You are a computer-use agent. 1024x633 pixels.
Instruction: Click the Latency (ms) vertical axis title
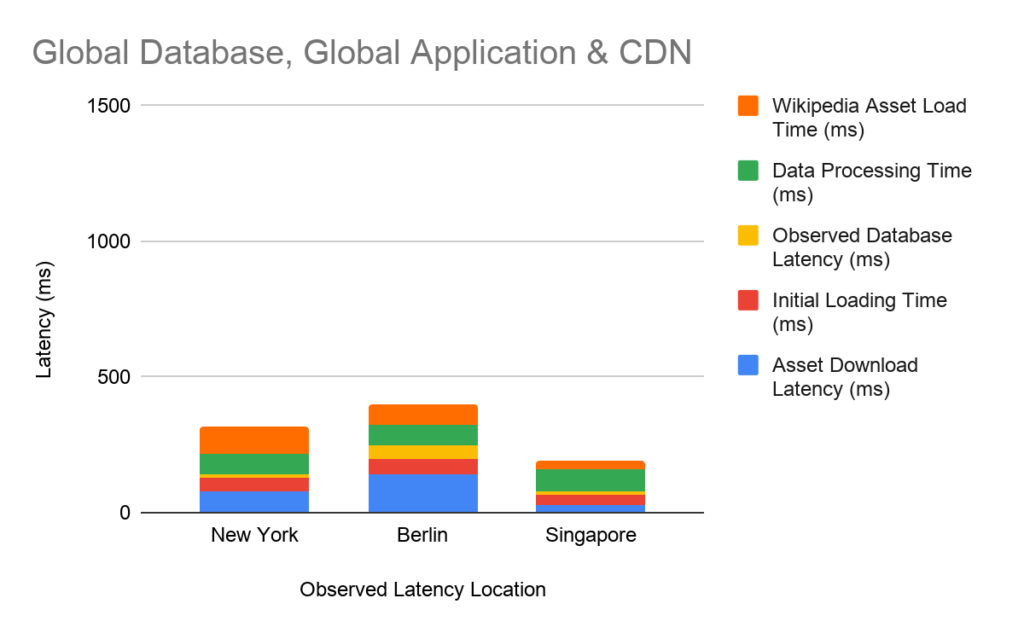pyautogui.click(x=43, y=319)
